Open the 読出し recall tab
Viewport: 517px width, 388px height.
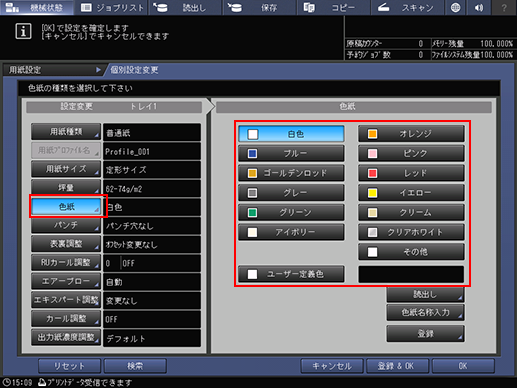(x=185, y=7)
